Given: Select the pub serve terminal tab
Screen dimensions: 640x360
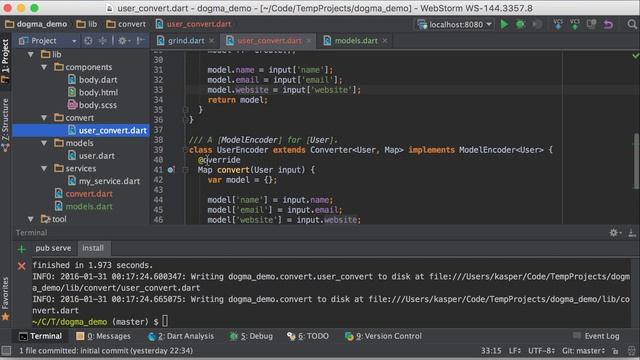Looking at the screenshot, I should [x=53, y=248].
